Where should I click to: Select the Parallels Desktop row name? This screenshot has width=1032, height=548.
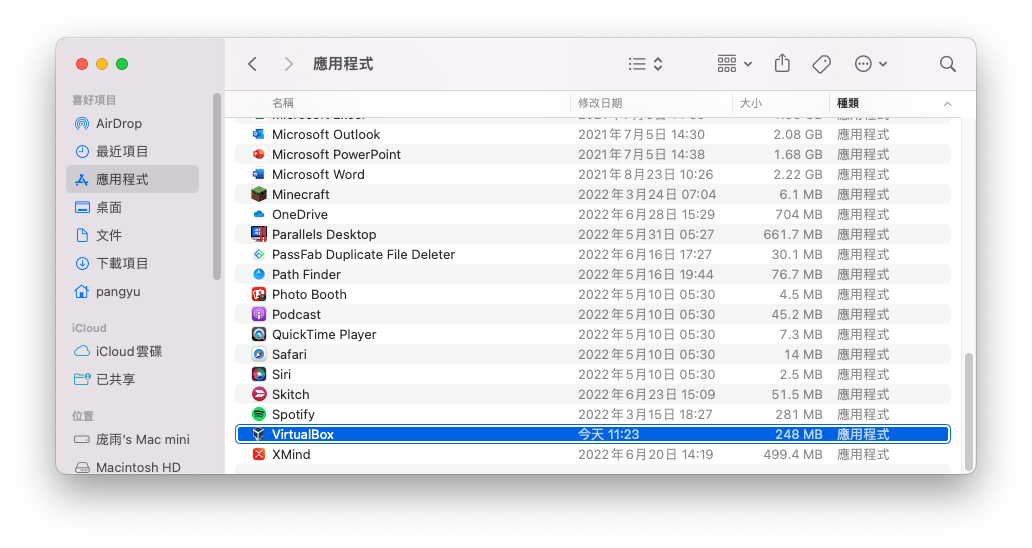tap(324, 234)
